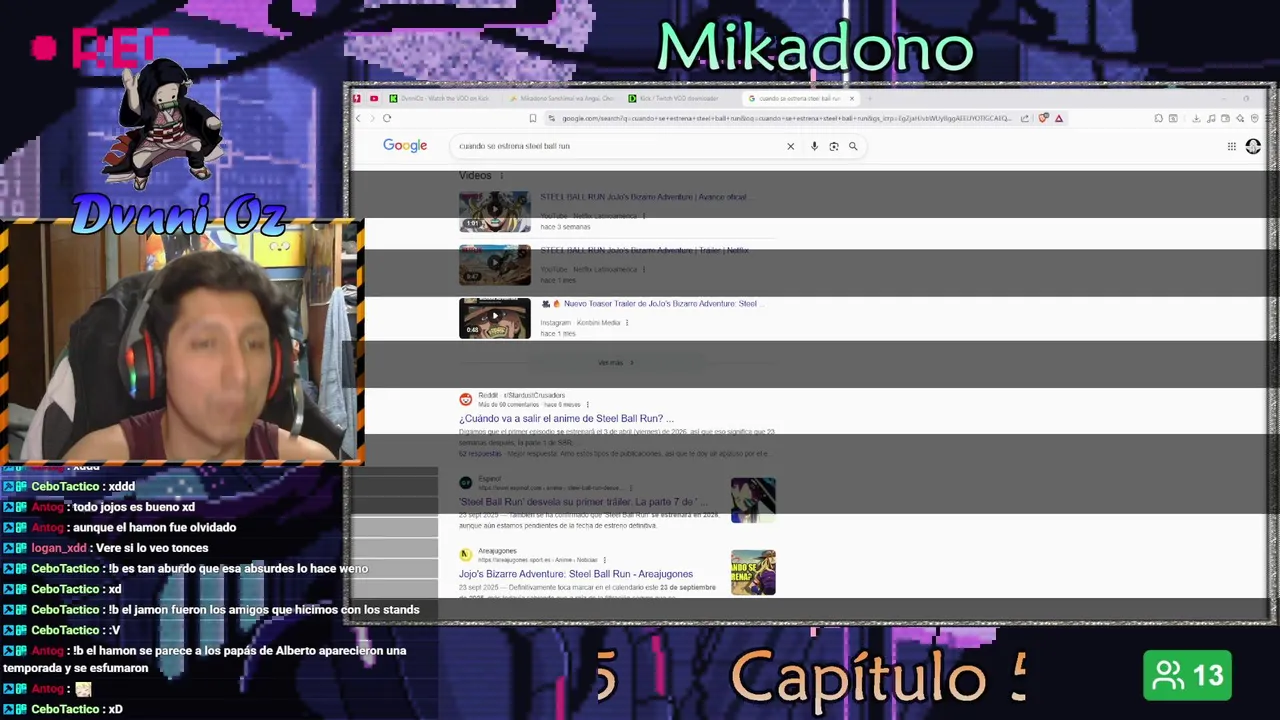
Task: Click the viewer count badge
Action: click(1188, 676)
